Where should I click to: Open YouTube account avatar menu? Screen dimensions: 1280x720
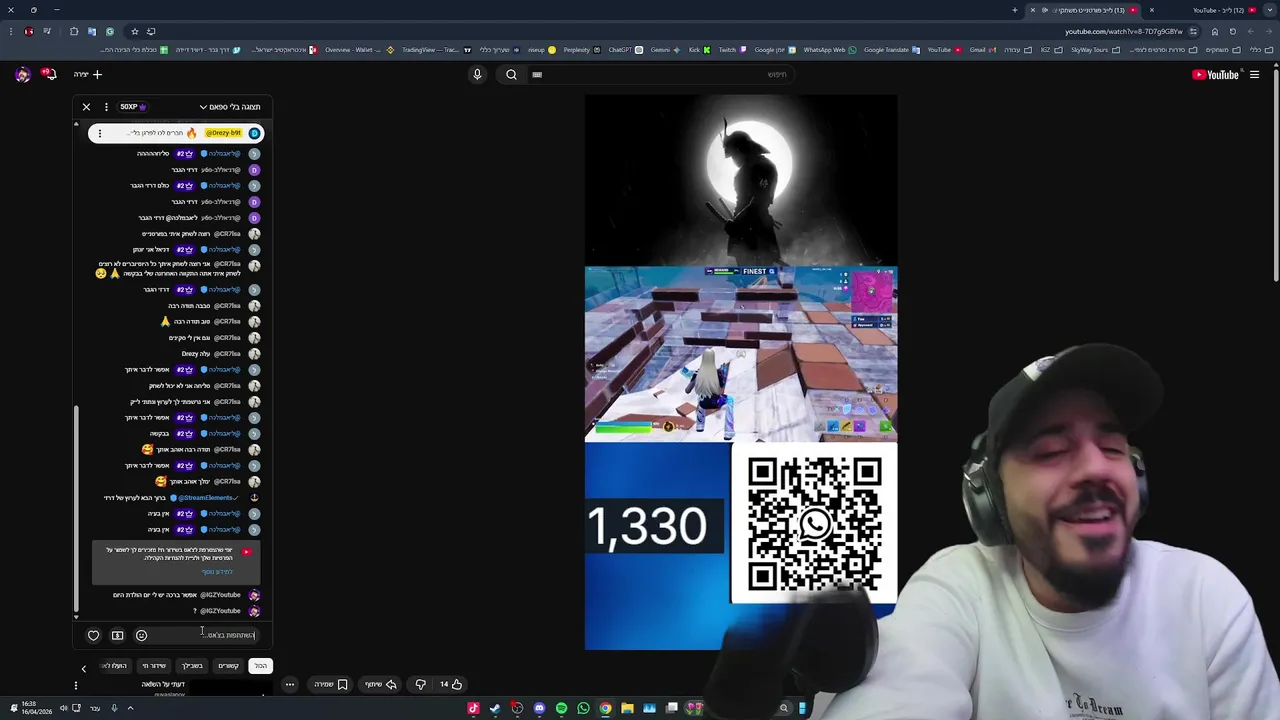click(22, 74)
